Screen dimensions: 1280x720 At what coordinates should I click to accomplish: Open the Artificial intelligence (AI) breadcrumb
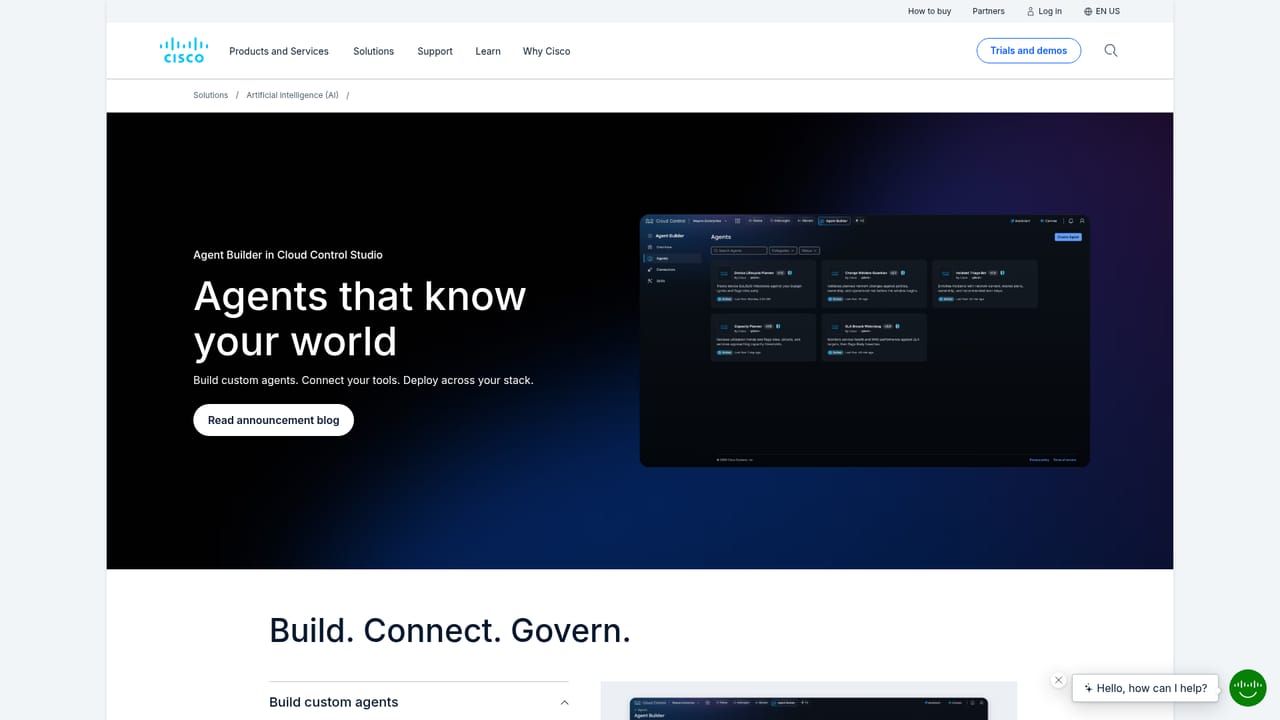(292, 95)
